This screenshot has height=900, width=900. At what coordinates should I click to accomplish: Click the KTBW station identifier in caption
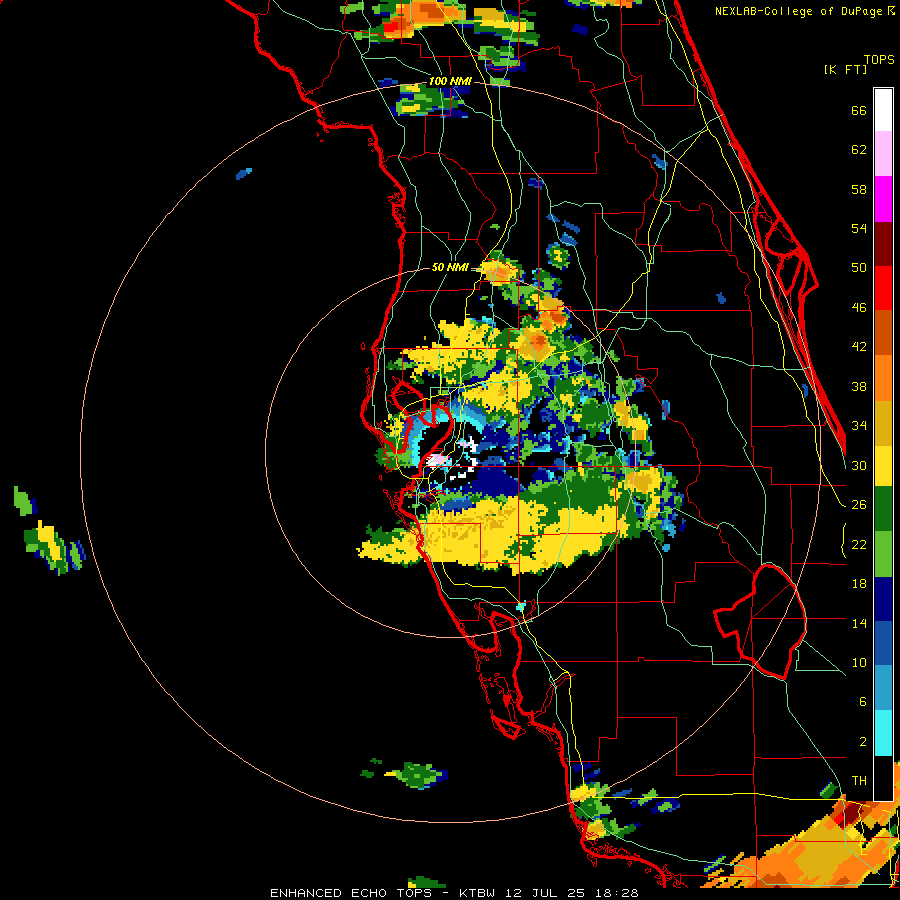pyautogui.click(x=476, y=893)
